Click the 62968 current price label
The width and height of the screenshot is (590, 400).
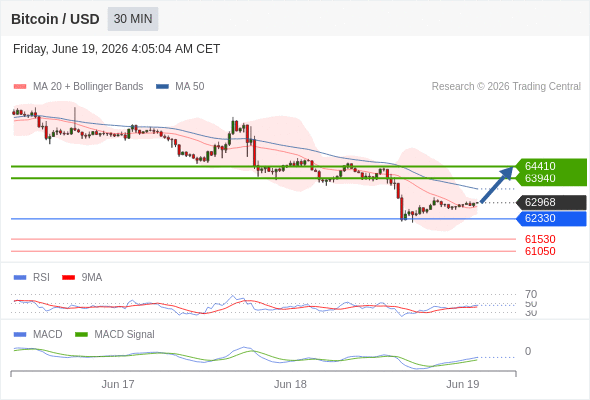[551, 202]
